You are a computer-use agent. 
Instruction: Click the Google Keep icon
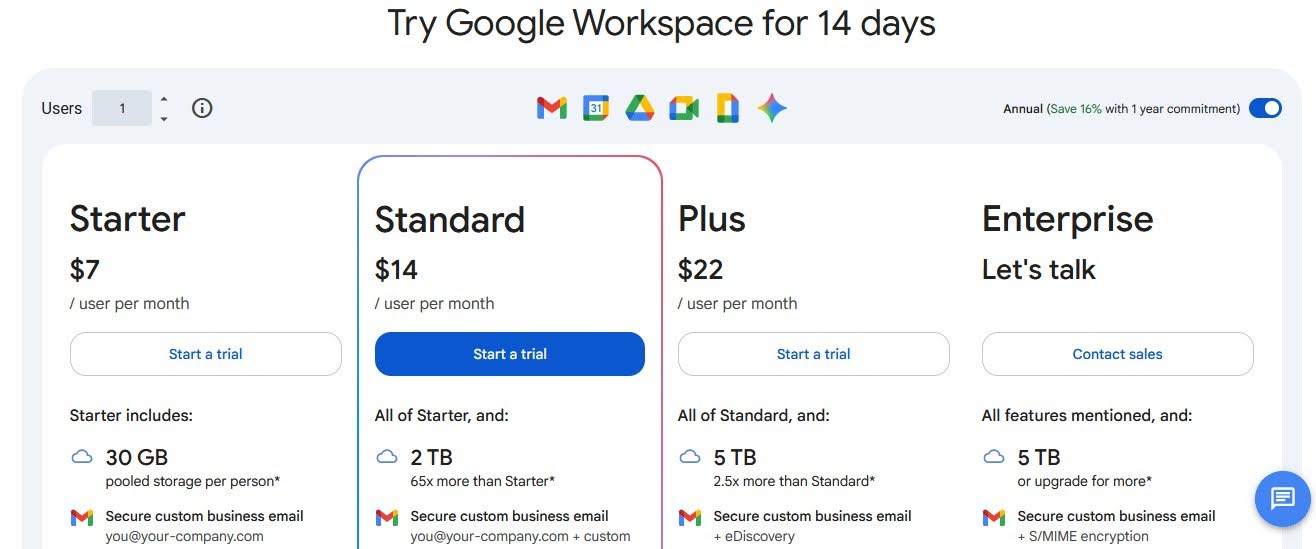[x=728, y=108]
